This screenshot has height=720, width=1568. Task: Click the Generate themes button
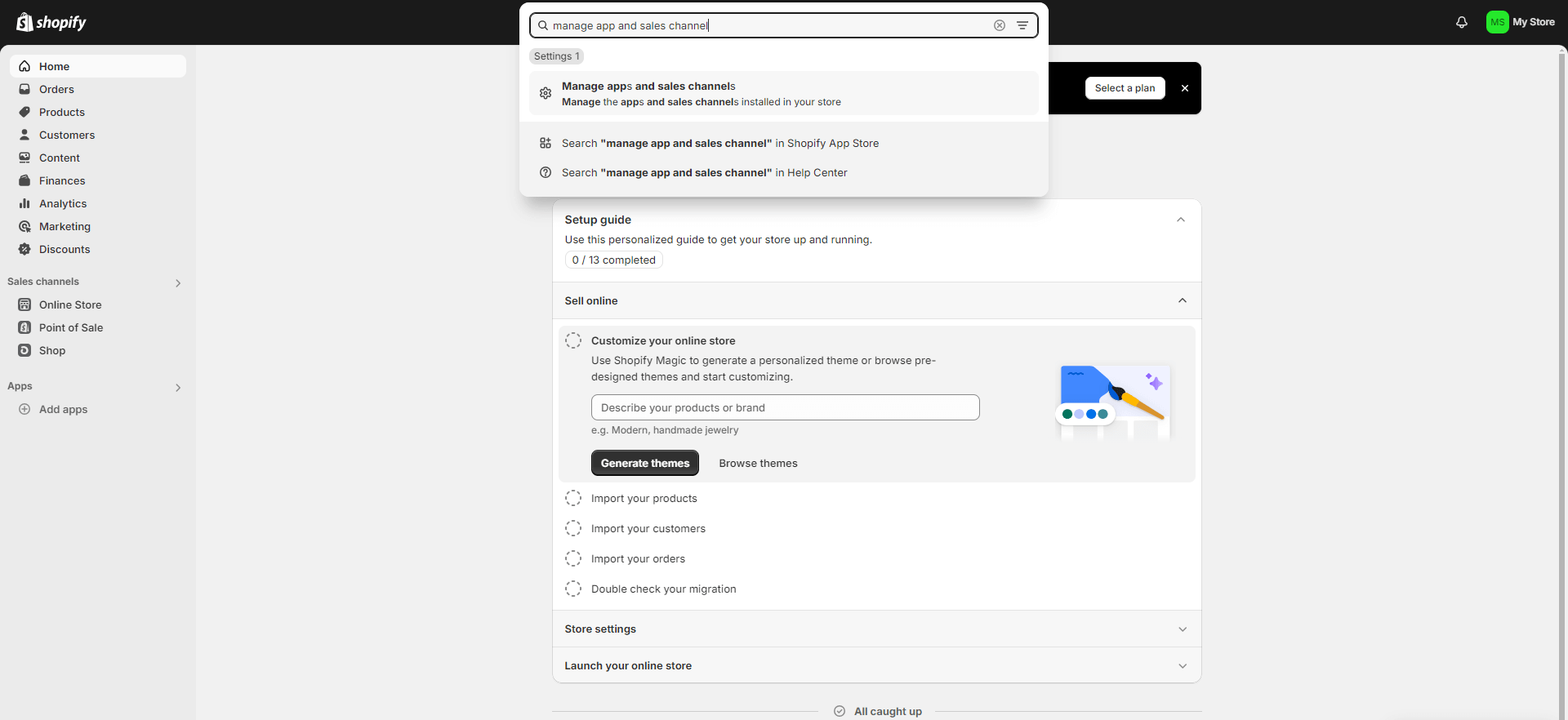click(645, 463)
